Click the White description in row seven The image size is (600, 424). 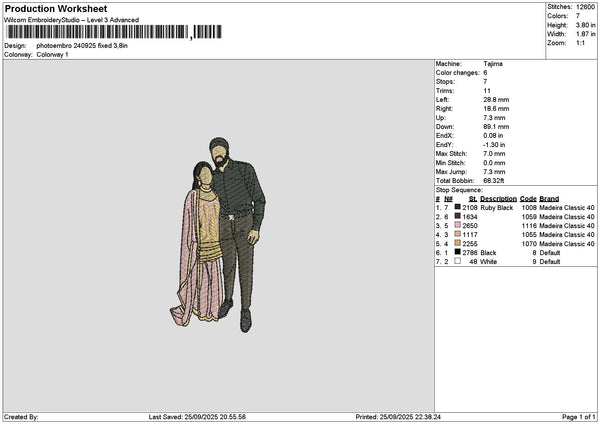488,262
